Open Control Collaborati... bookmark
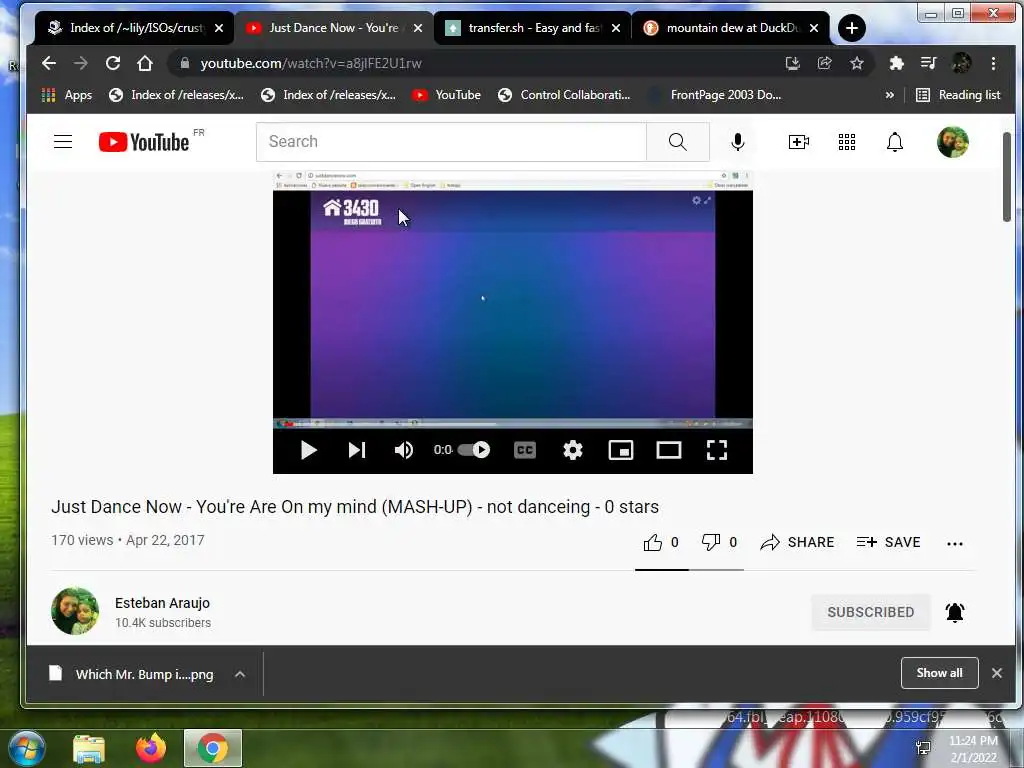Screen dimensions: 1024x768 (564, 95)
